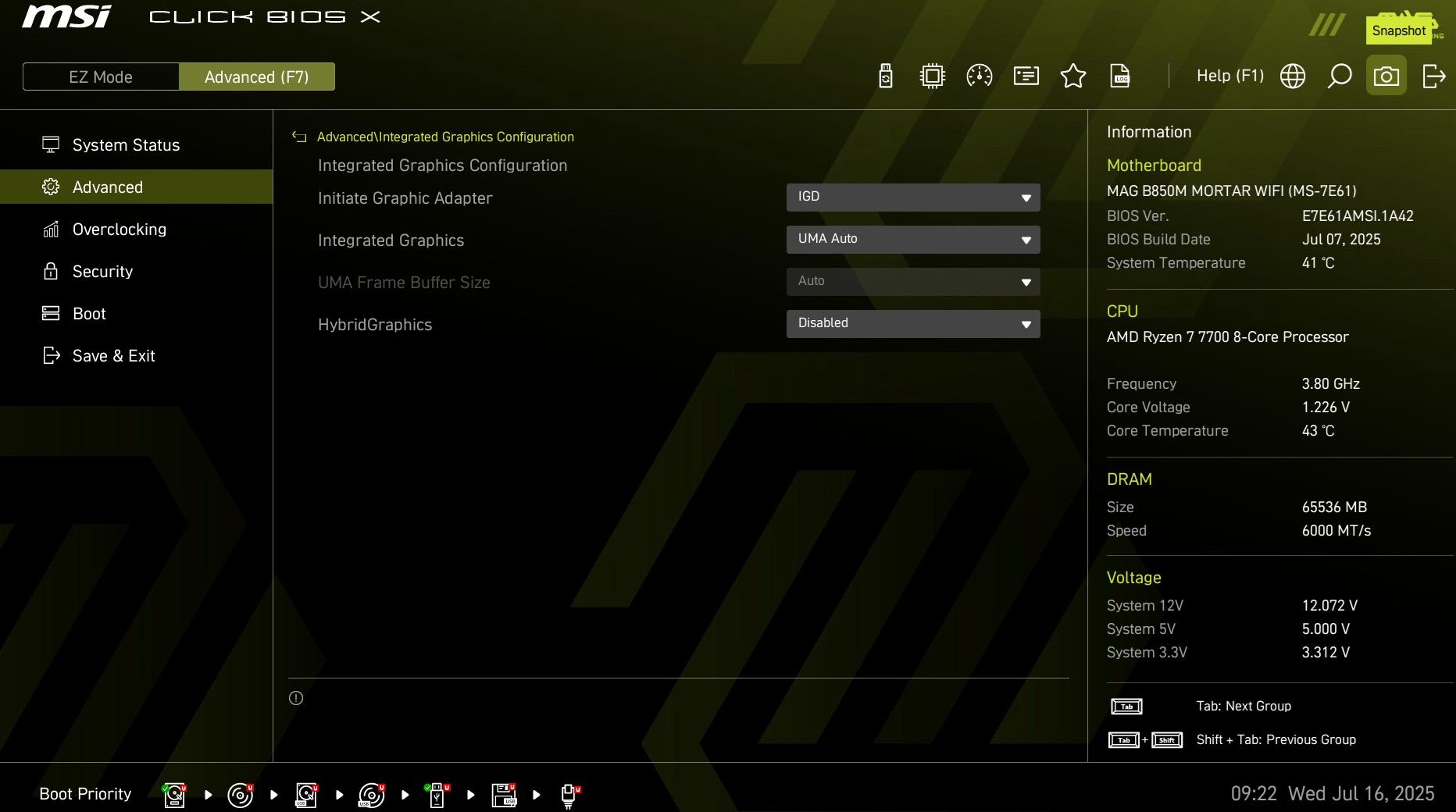Click the UMA Frame Buffer Size label

(404, 283)
